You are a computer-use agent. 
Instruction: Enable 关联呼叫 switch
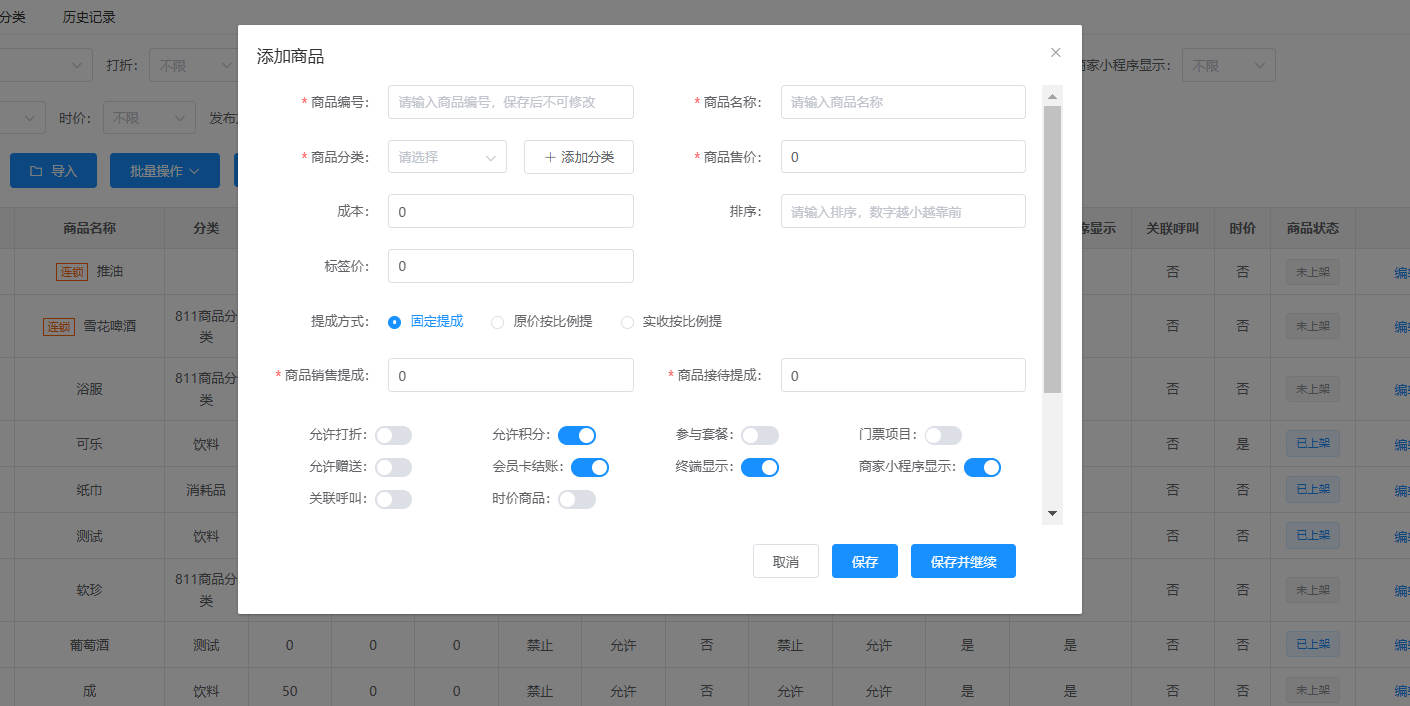[393, 499]
